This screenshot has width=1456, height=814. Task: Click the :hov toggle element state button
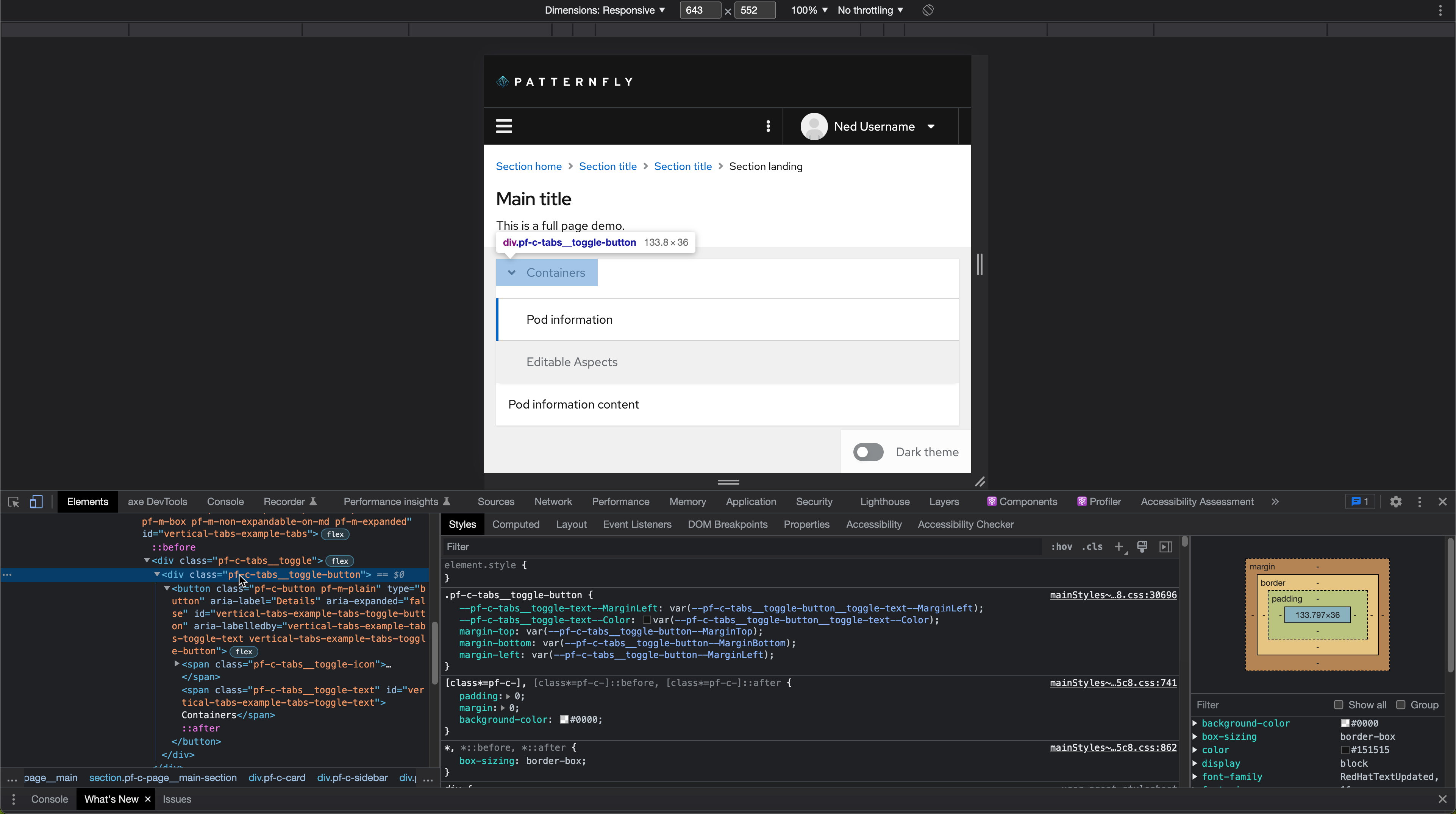point(1061,546)
